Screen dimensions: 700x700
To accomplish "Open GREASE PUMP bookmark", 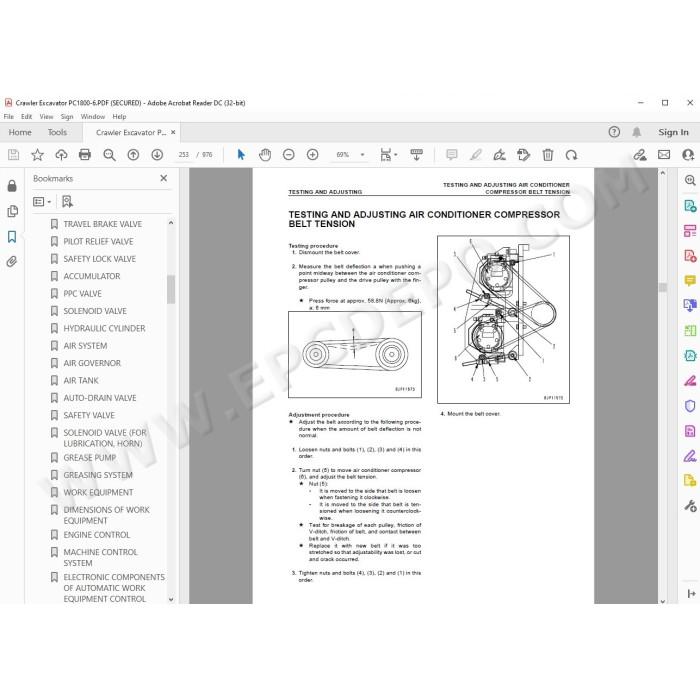I will (x=89, y=458).
